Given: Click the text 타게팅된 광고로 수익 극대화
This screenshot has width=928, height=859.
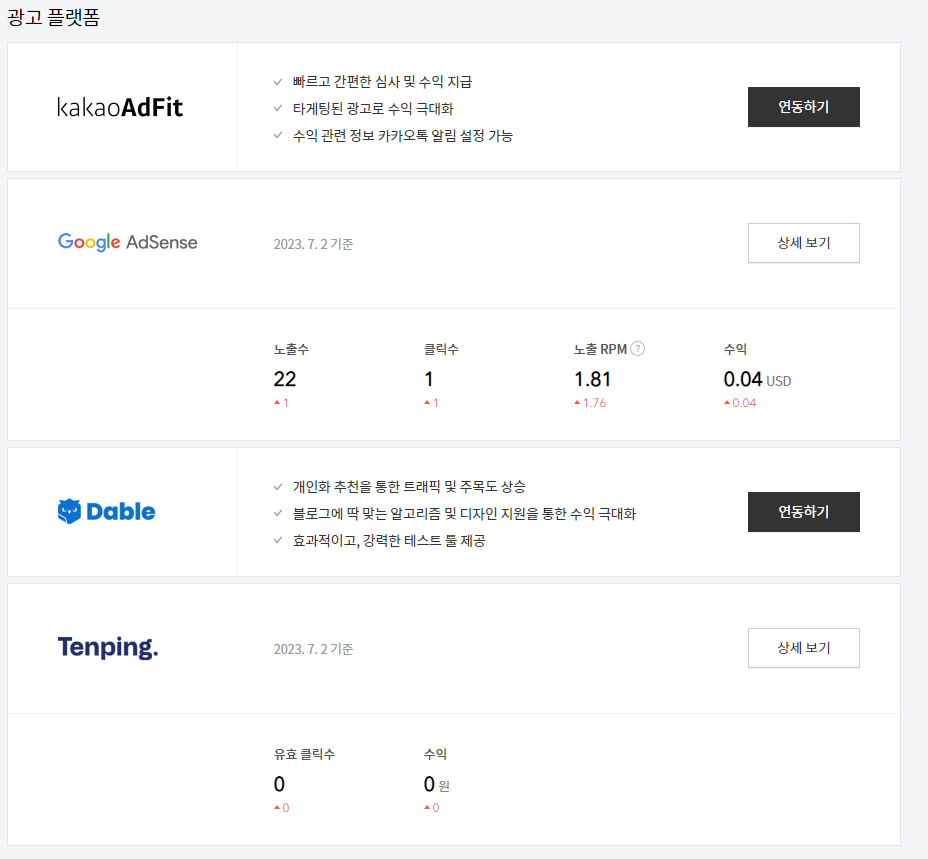Looking at the screenshot, I should tap(373, 109).
